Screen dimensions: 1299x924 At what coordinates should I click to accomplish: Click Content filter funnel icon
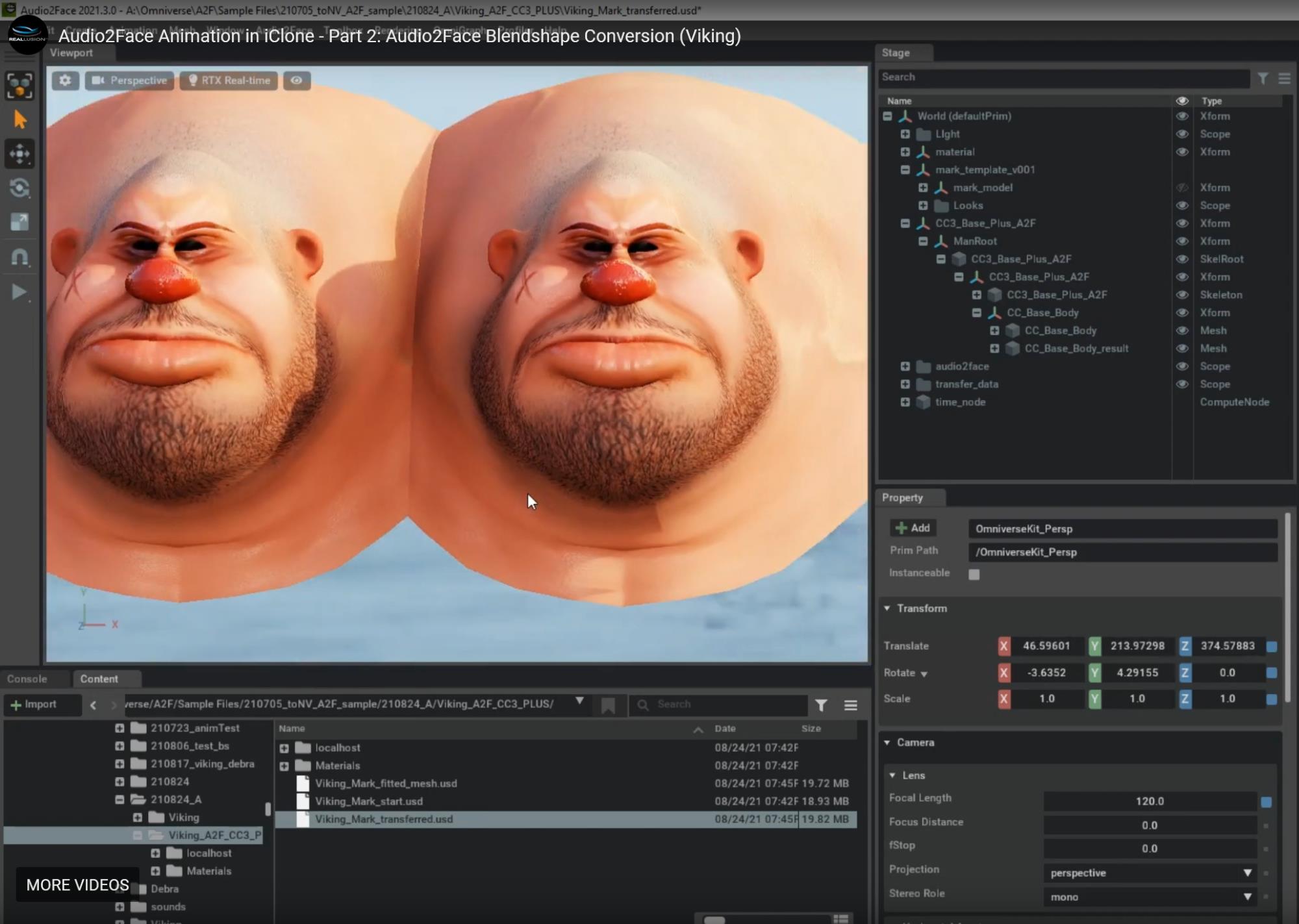(821, 705)
